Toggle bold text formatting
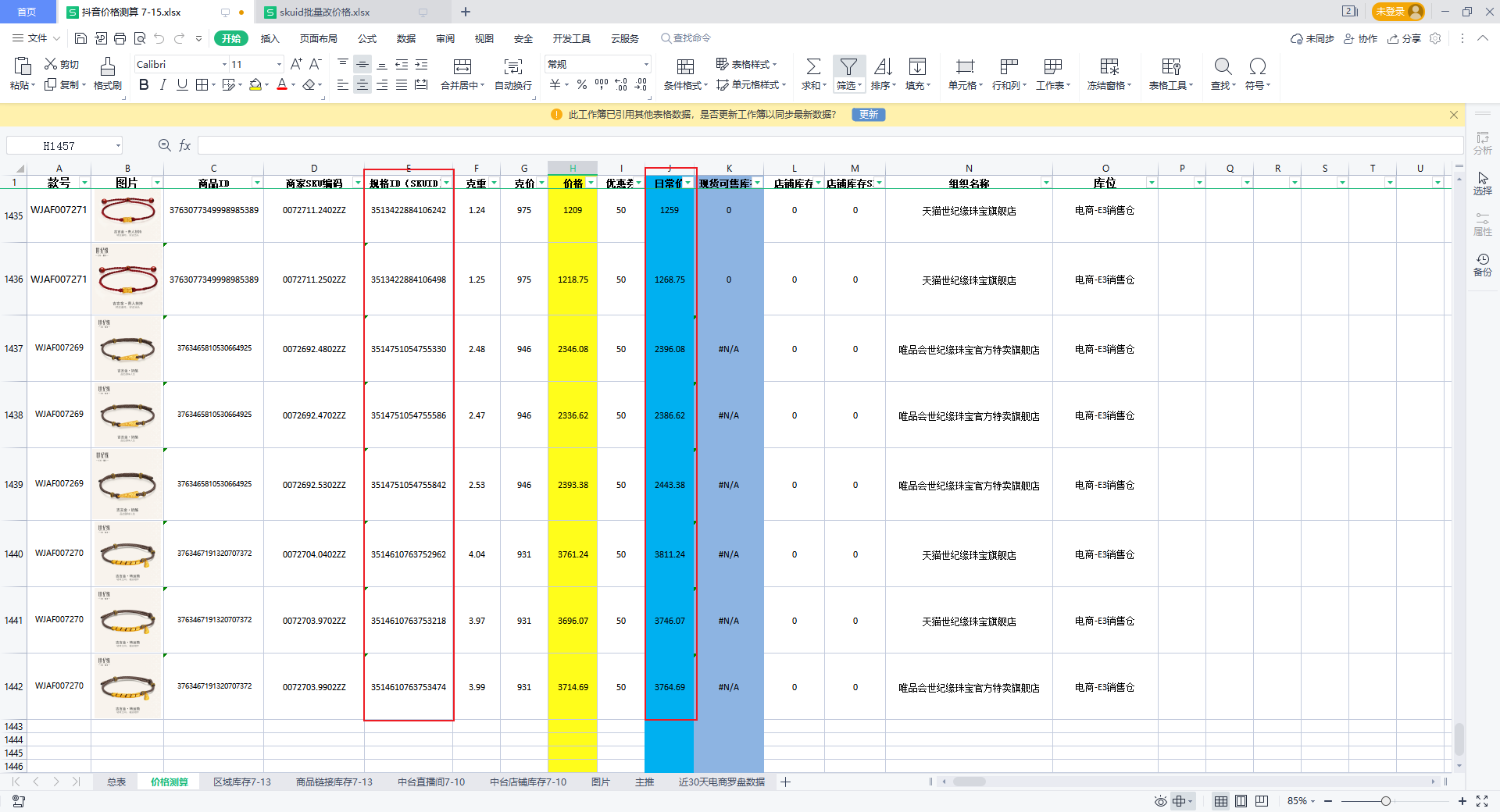 (144, 85)
